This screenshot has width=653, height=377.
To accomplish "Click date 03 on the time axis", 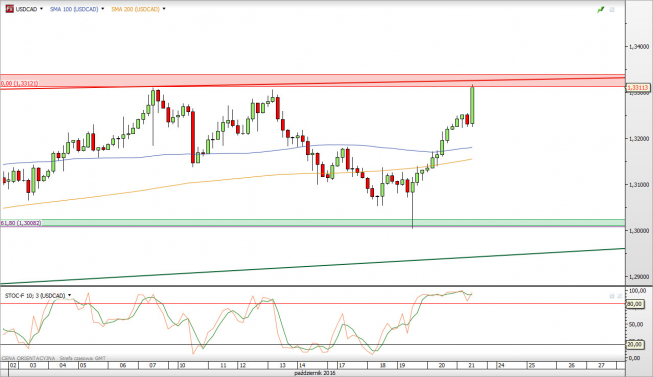I will point(33,365).
